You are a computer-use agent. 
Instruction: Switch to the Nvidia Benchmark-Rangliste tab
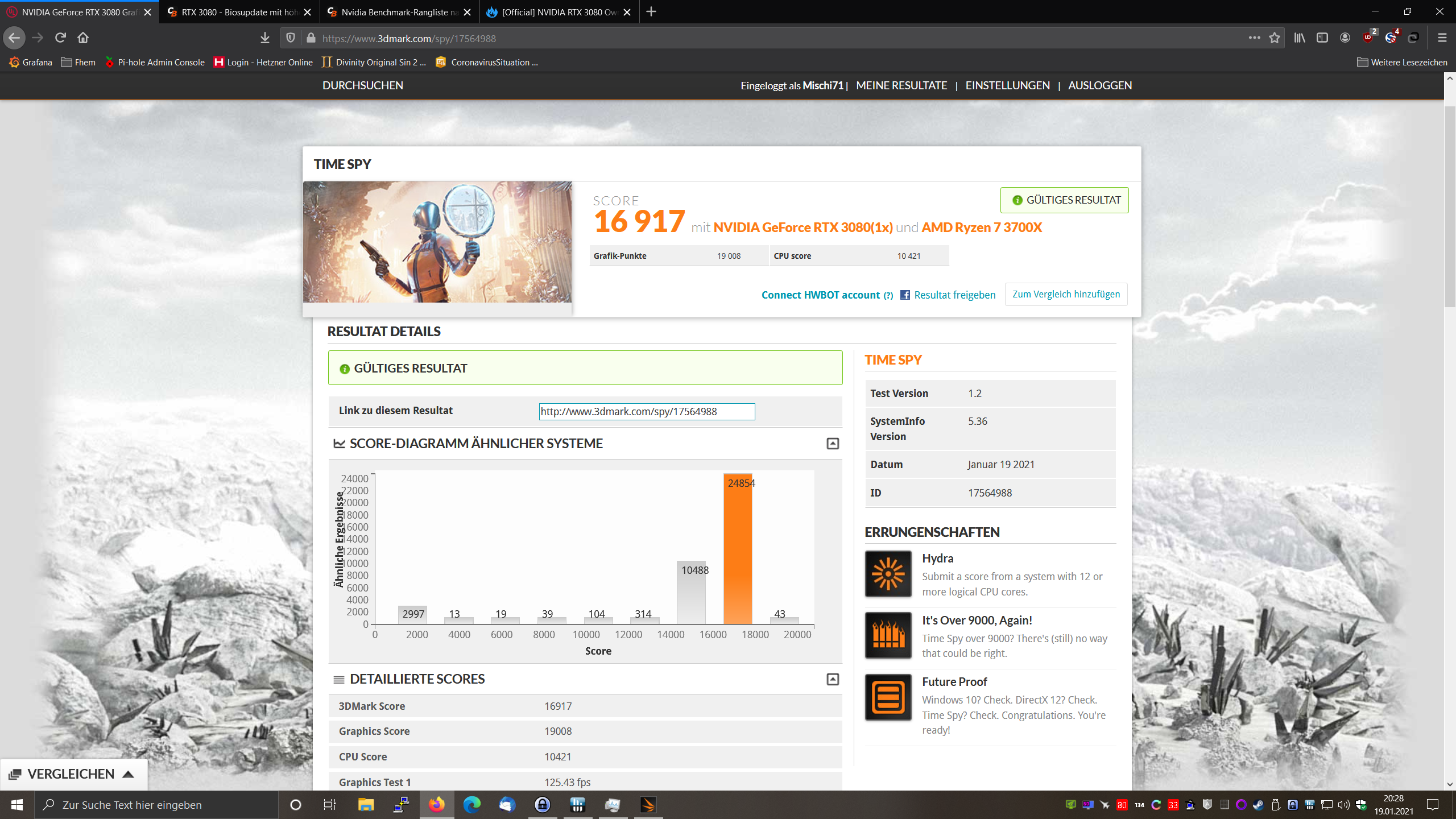(399, 12)
